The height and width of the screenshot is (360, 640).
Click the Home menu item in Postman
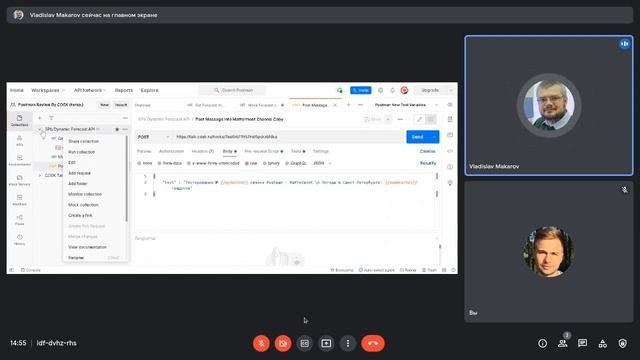click(17, 90)
